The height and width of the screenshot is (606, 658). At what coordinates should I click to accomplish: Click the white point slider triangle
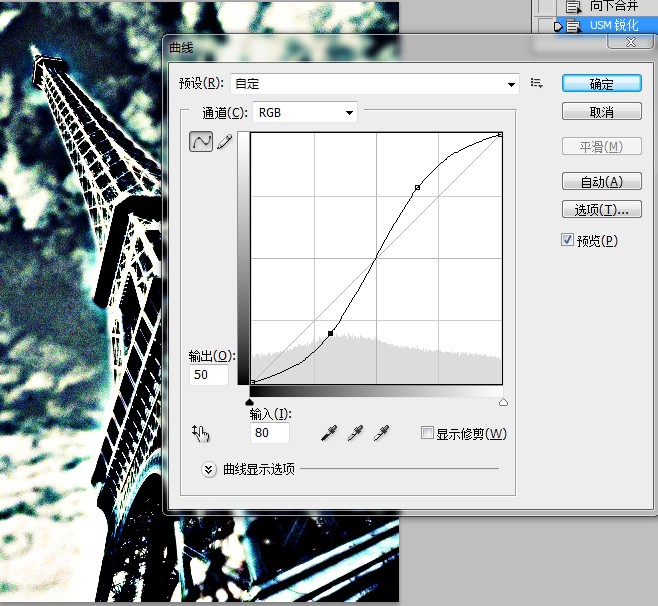[x=503, y=402]
